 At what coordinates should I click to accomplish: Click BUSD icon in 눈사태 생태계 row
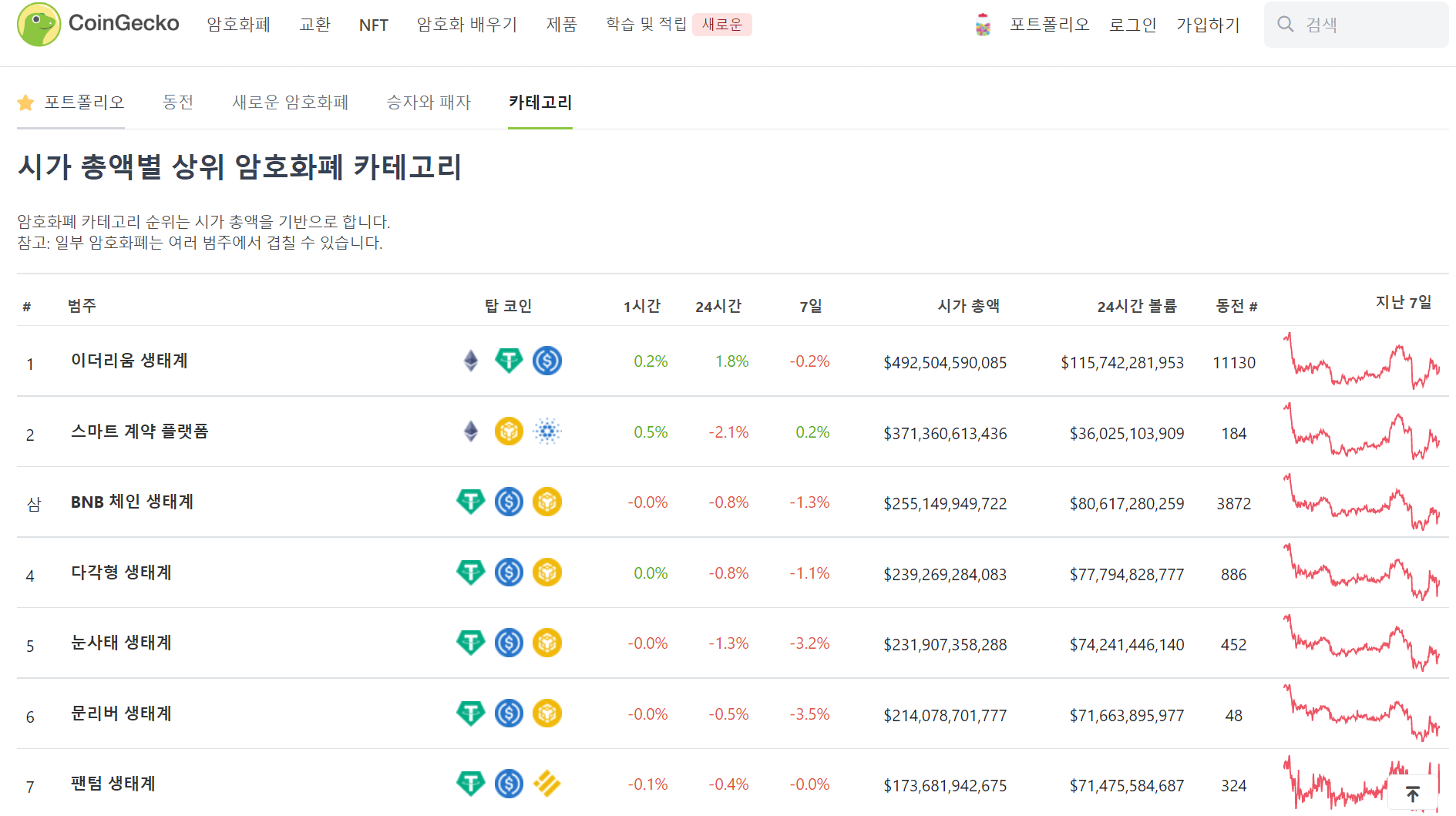[x=547, y=643]
